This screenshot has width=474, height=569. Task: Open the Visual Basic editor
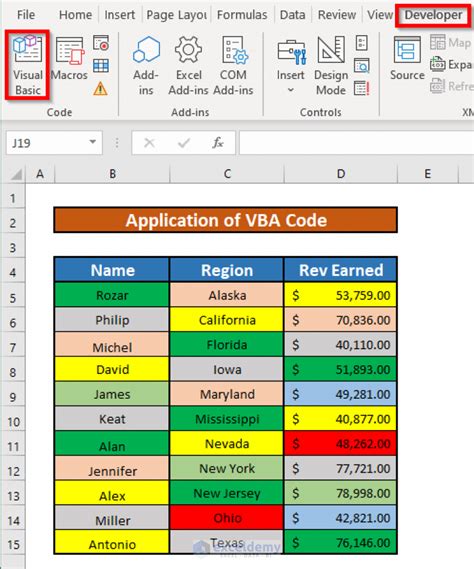coord(27,65)
